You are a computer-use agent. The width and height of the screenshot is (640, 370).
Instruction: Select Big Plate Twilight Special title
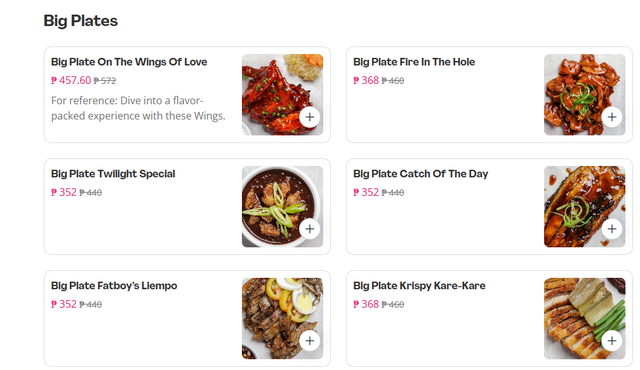tap(113, 174)
